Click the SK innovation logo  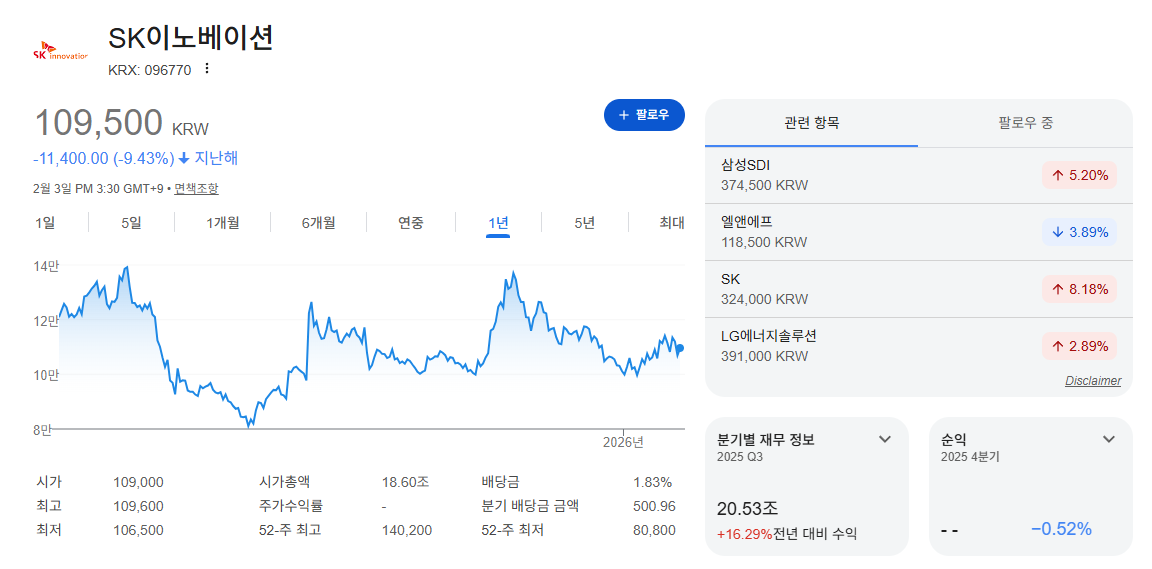[x=60, y=51]
